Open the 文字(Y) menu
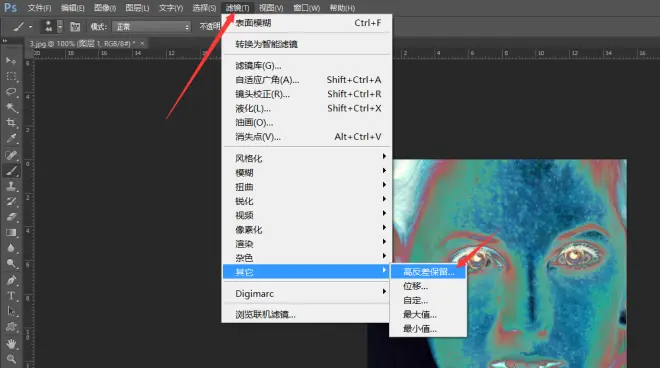The height and width of the screenshot is (368, 660). 171,8
